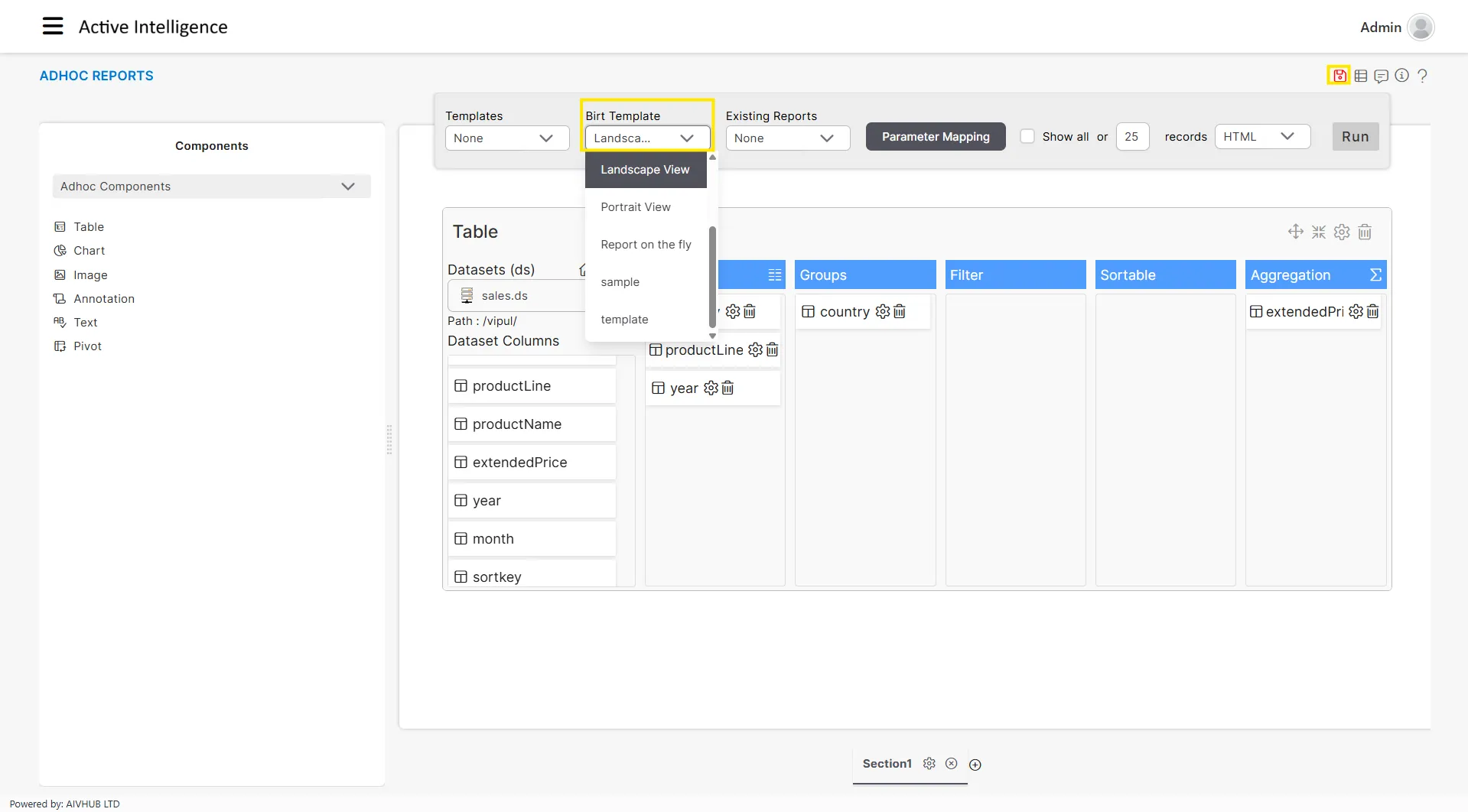Click the move handle icon on Table
This screenshot has width=1468, height=812.
[x=1295, y=232]
